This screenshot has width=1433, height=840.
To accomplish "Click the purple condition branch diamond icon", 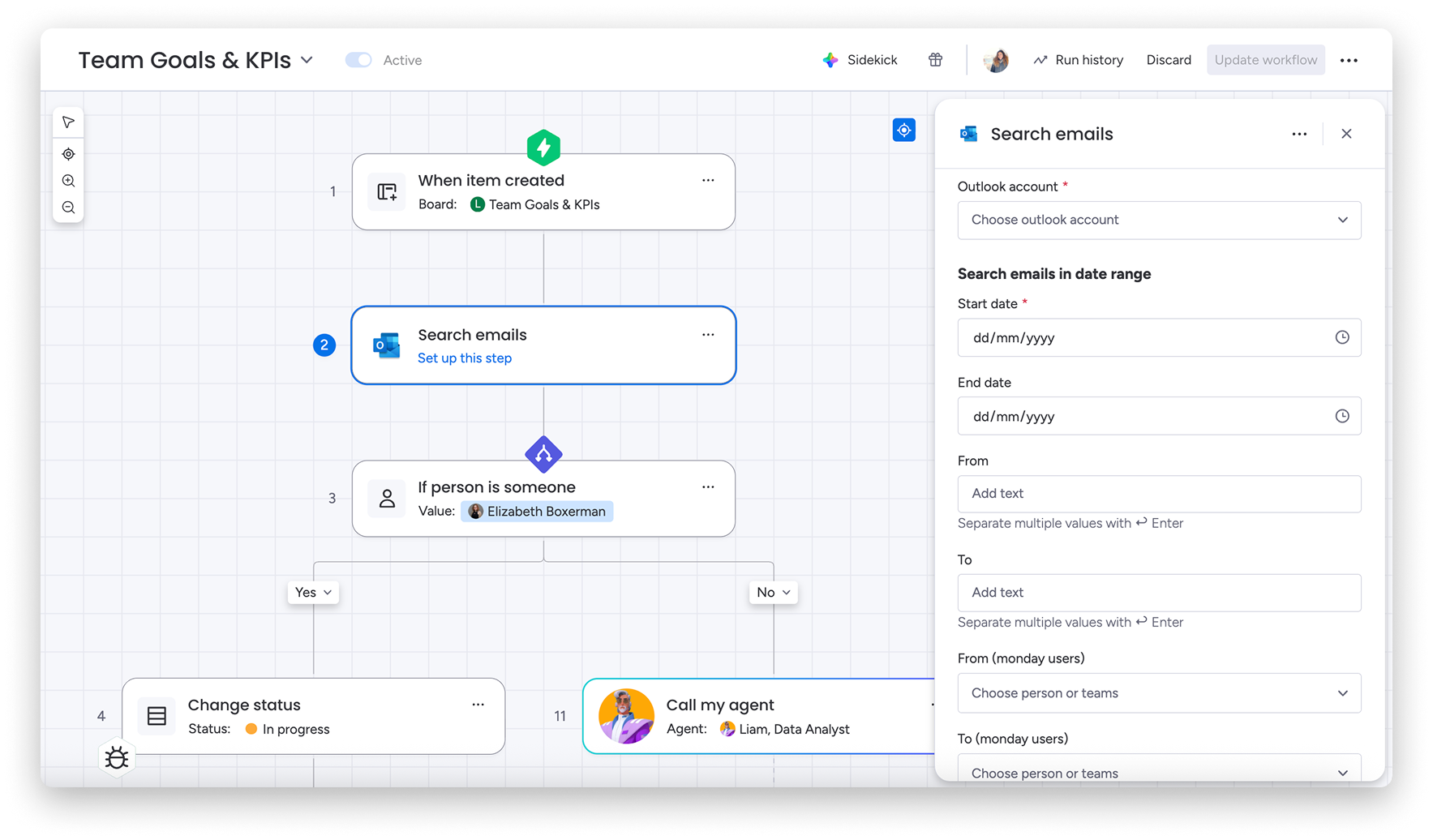I will tap(543, 454).
